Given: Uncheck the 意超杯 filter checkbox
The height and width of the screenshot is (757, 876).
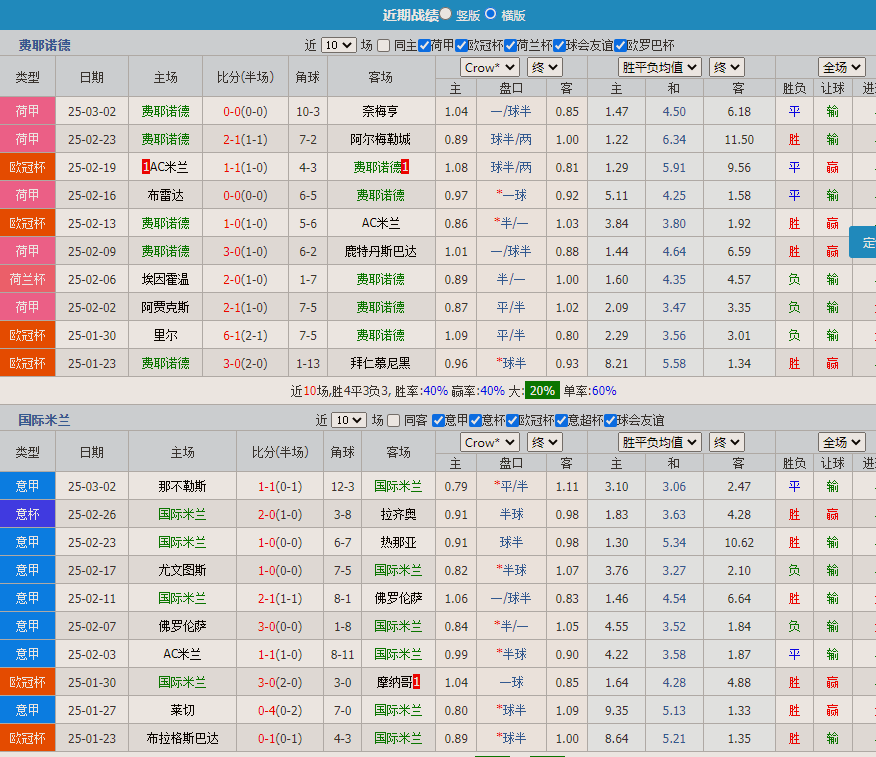Looking at the screenshot, I should (559, 420).
